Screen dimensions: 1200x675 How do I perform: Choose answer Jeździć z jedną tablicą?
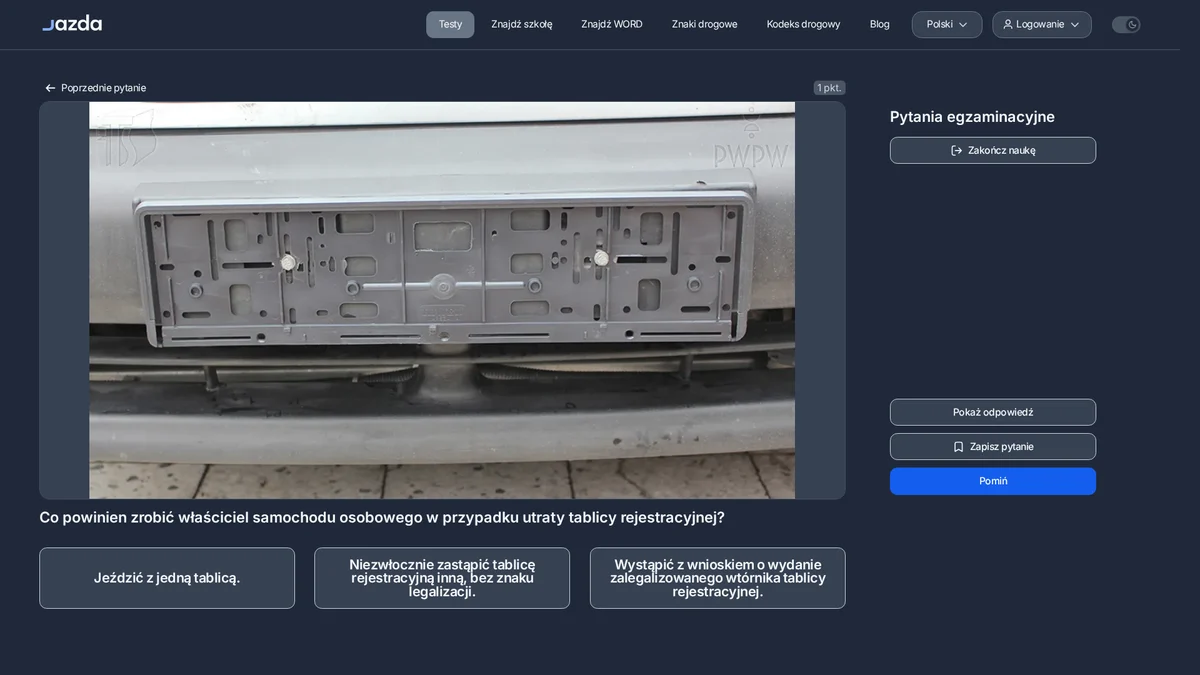click(x=167, y=578)
